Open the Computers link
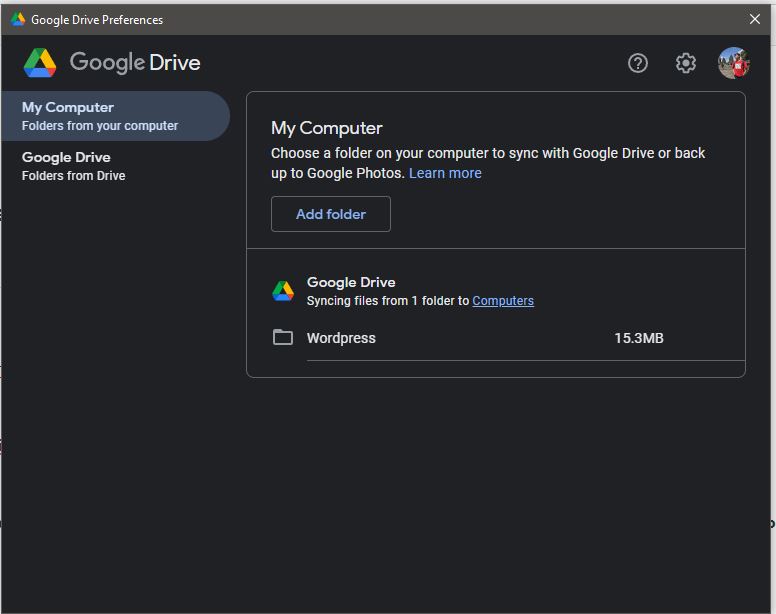Viewport: 776px width, 614px height. [503, 301]
